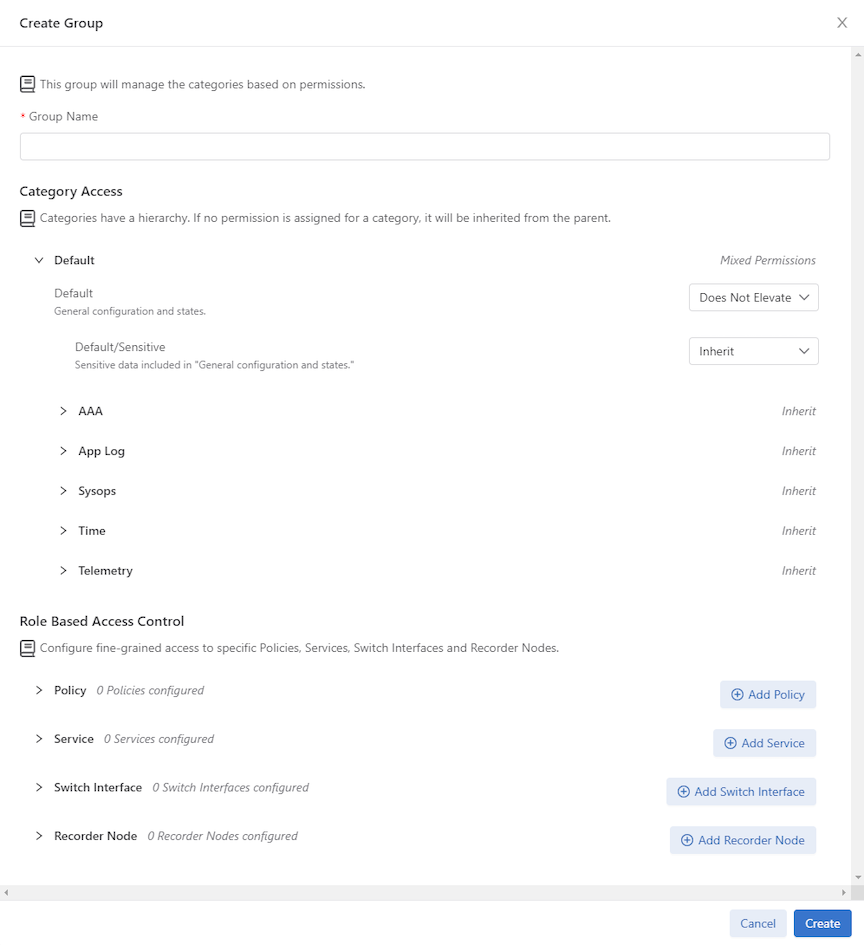Focus the Group Name input field

coord(425,146)
